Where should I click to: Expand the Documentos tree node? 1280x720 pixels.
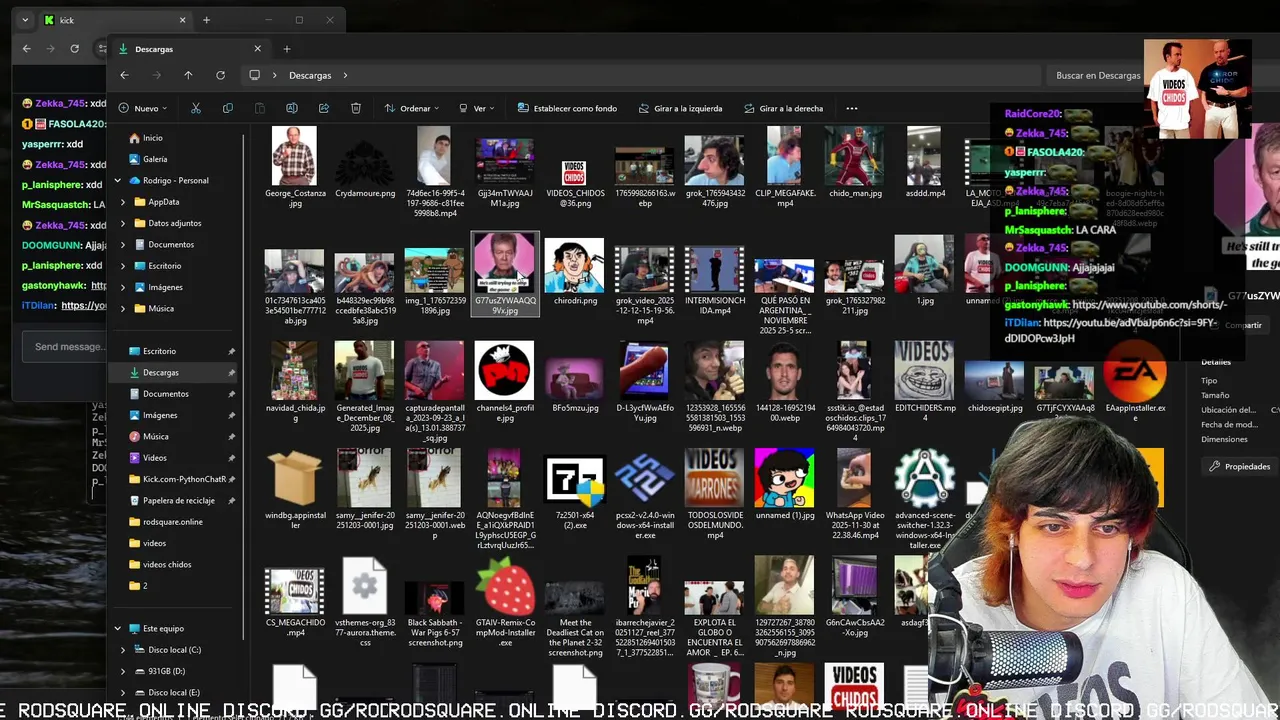tap(123, 245)
